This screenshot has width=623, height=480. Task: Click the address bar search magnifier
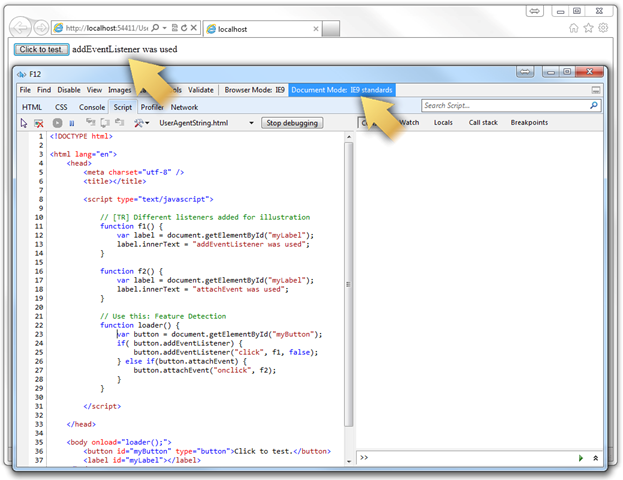(156, 28)
